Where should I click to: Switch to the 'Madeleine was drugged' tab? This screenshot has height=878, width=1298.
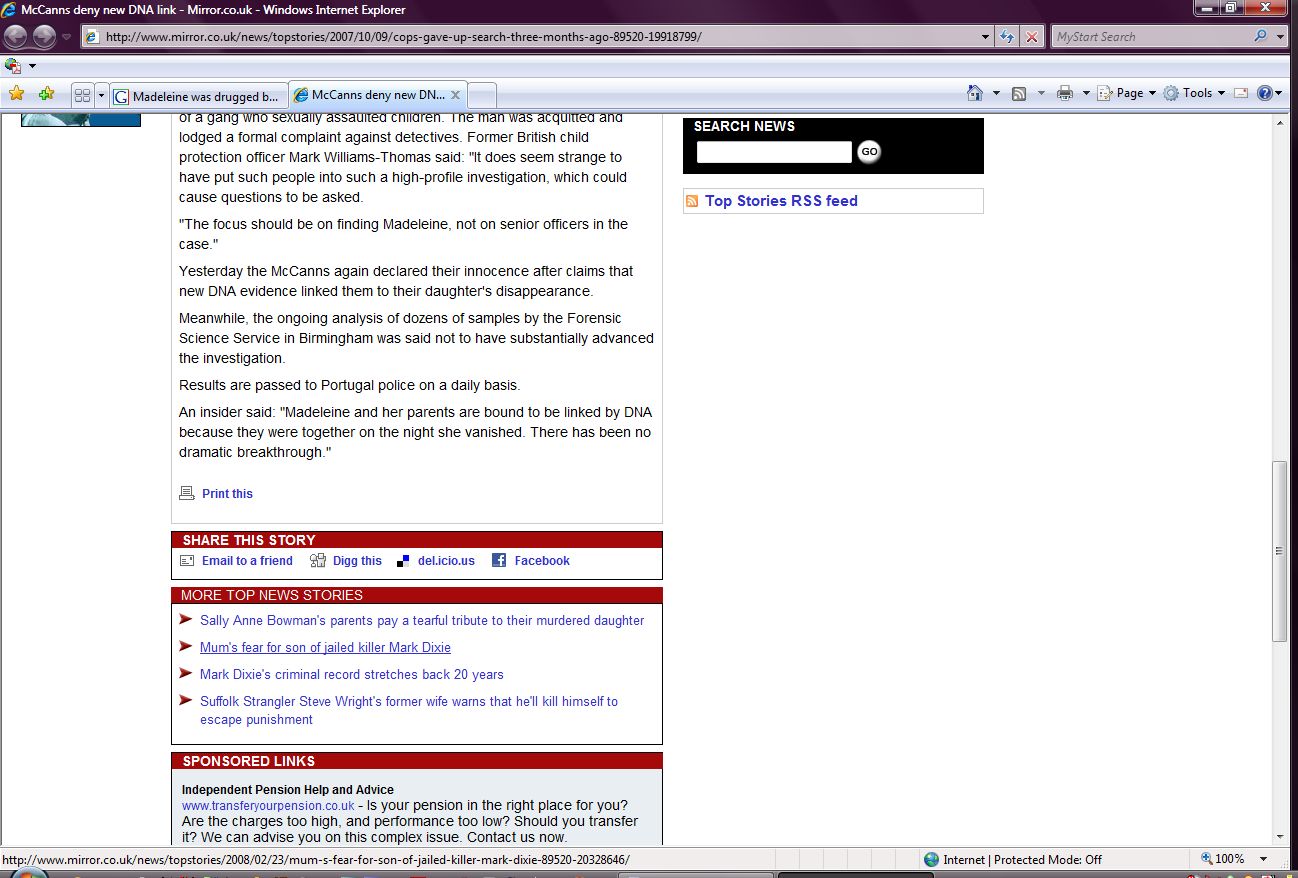198,96
